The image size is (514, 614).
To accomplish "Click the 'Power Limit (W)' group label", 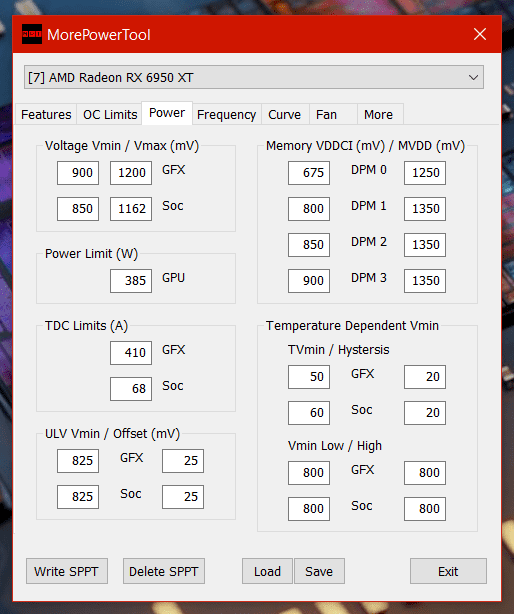I will pyautogui.click(x=91, y=254).
